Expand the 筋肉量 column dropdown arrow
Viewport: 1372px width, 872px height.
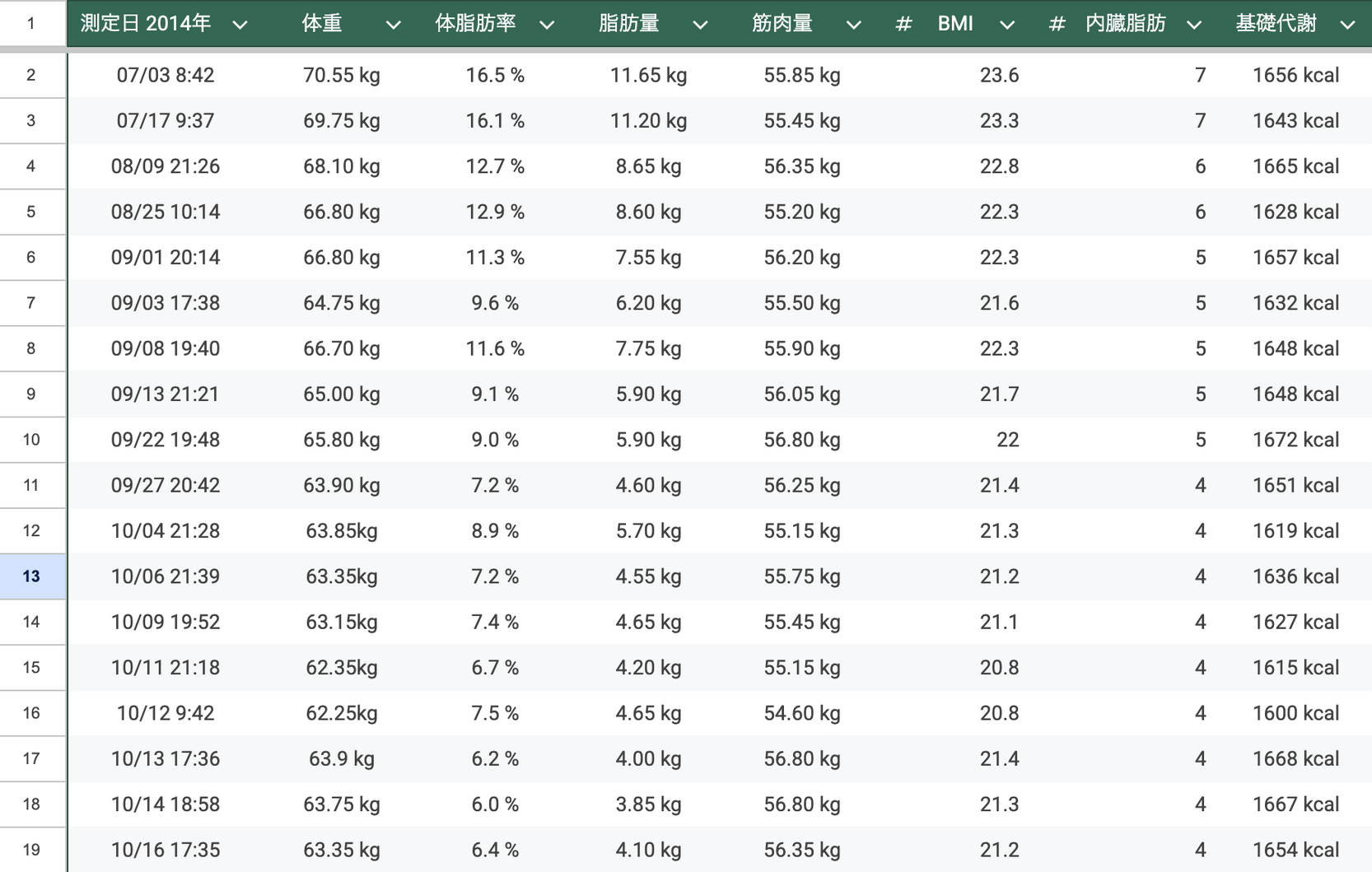click(x=854, y=25)
